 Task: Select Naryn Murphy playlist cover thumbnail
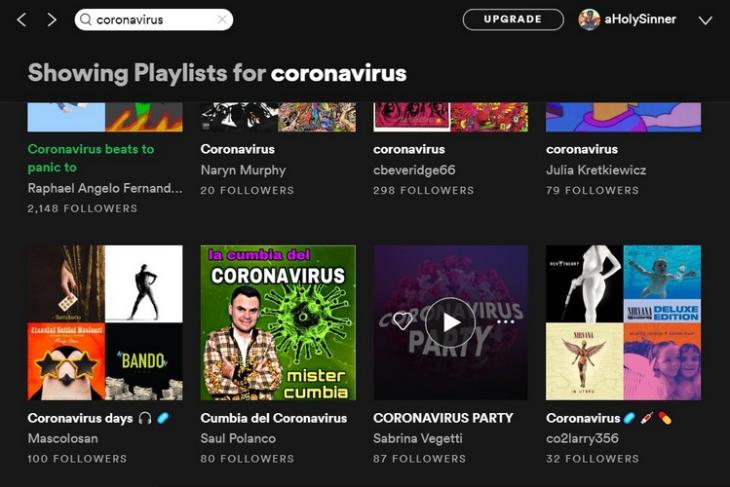(x=278, y=117)
